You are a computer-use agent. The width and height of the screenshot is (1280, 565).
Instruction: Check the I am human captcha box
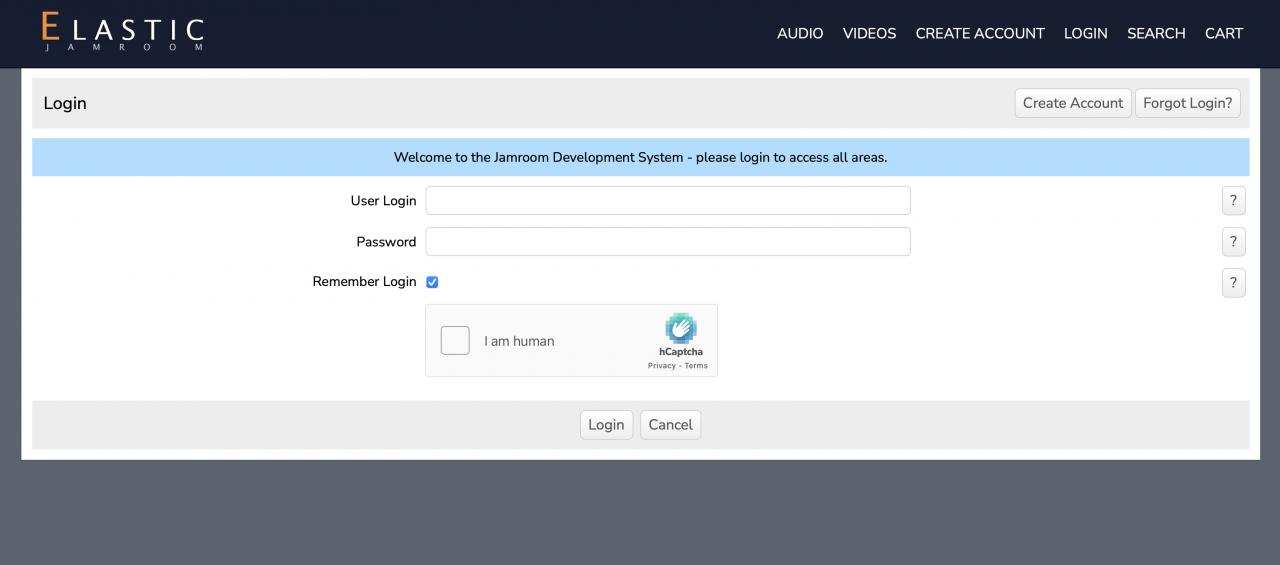(455, 340)
